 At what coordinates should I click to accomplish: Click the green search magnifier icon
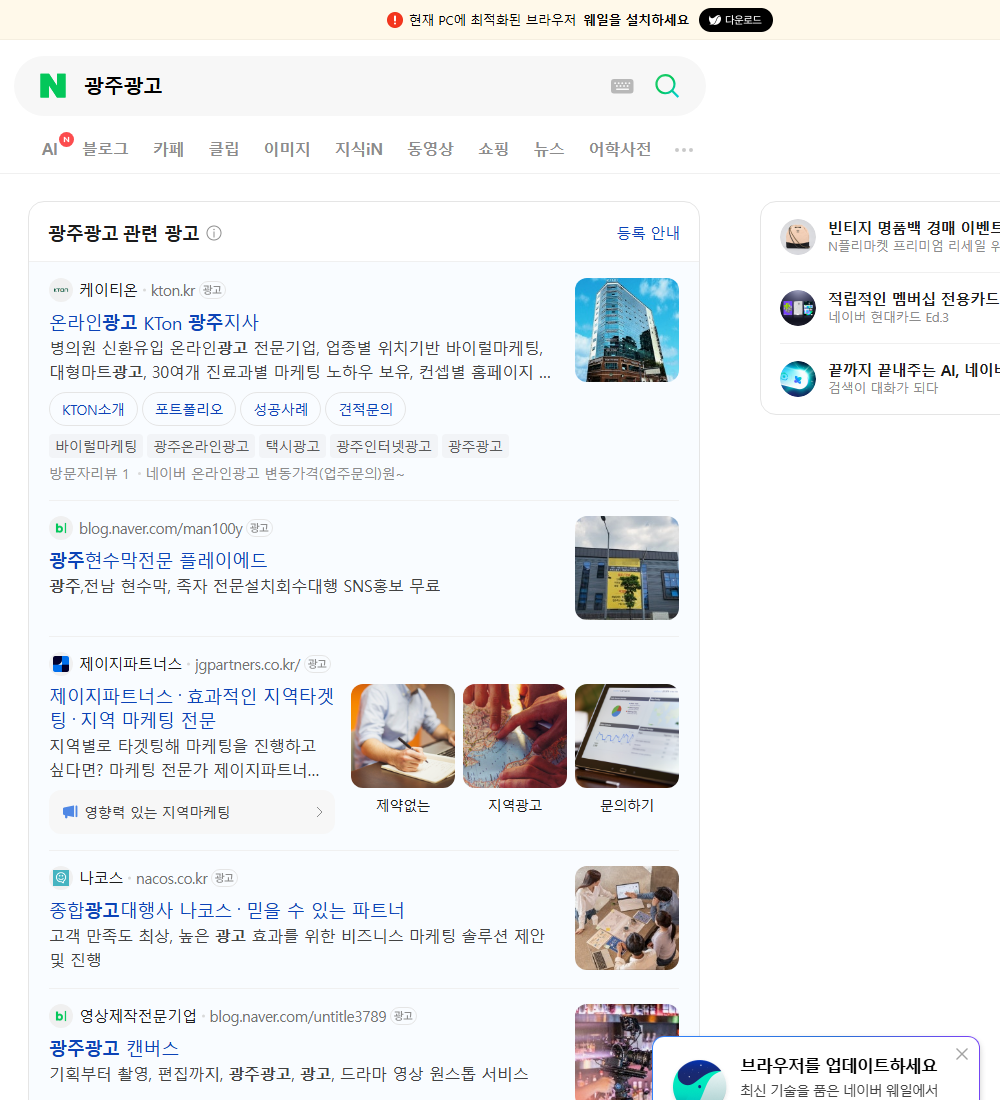pyautogui.click(x=667, y=86)
